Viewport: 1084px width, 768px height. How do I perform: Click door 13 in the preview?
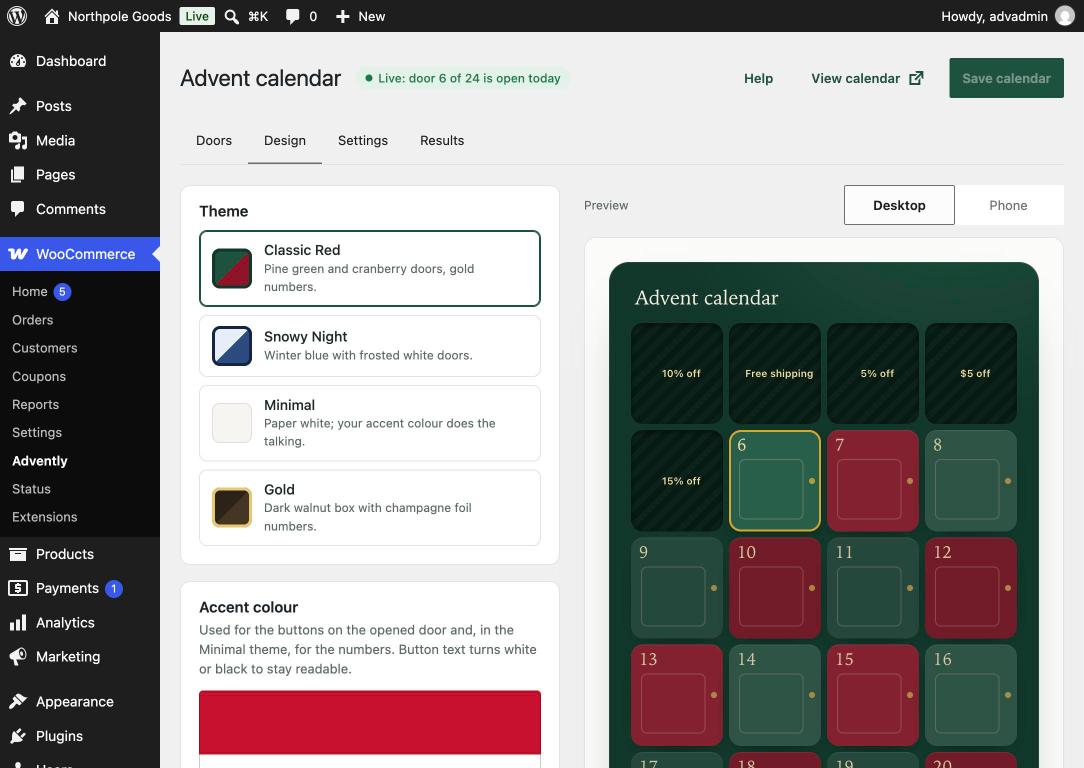[677, 695]
